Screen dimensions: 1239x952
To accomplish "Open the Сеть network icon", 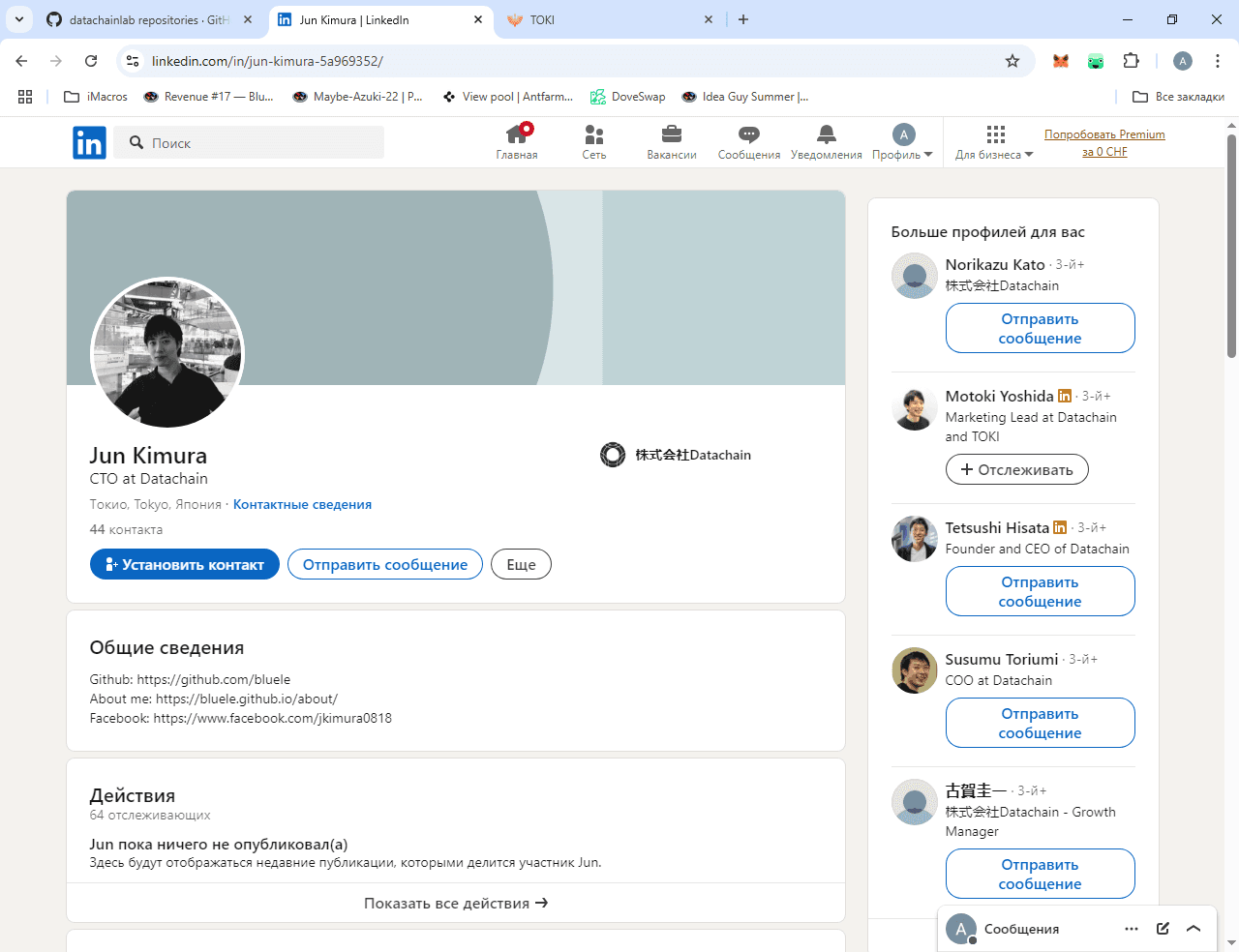I will pyautogui.click(x=594, y=141).
